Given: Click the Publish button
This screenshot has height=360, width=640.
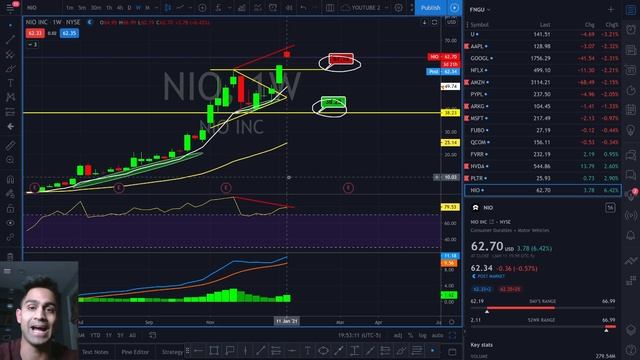Looking at the screenshot, I should 431,7.
